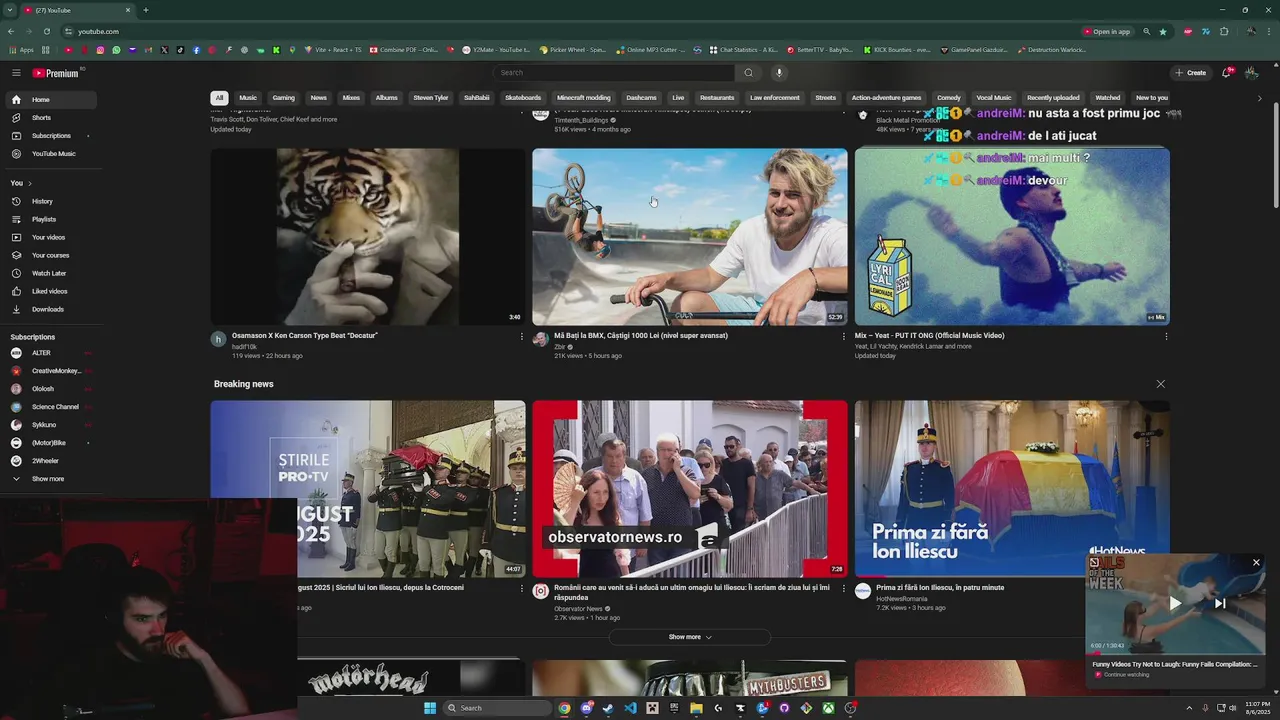Open the tiger Decatur beat thumbnail
1280x720 pixels.
tap(368, 237)
